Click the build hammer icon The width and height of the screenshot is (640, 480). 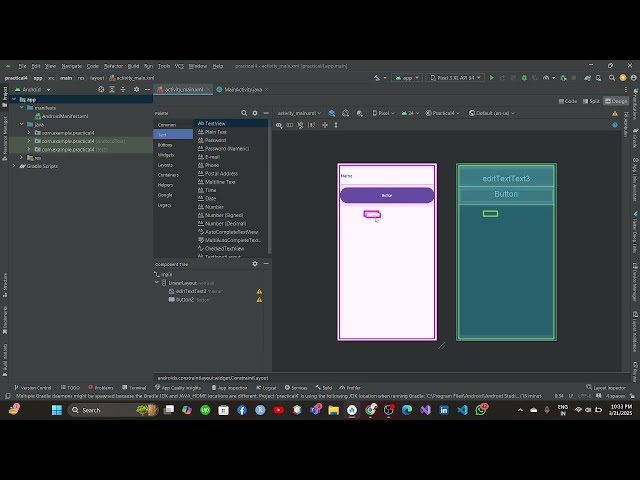point(377,78)
